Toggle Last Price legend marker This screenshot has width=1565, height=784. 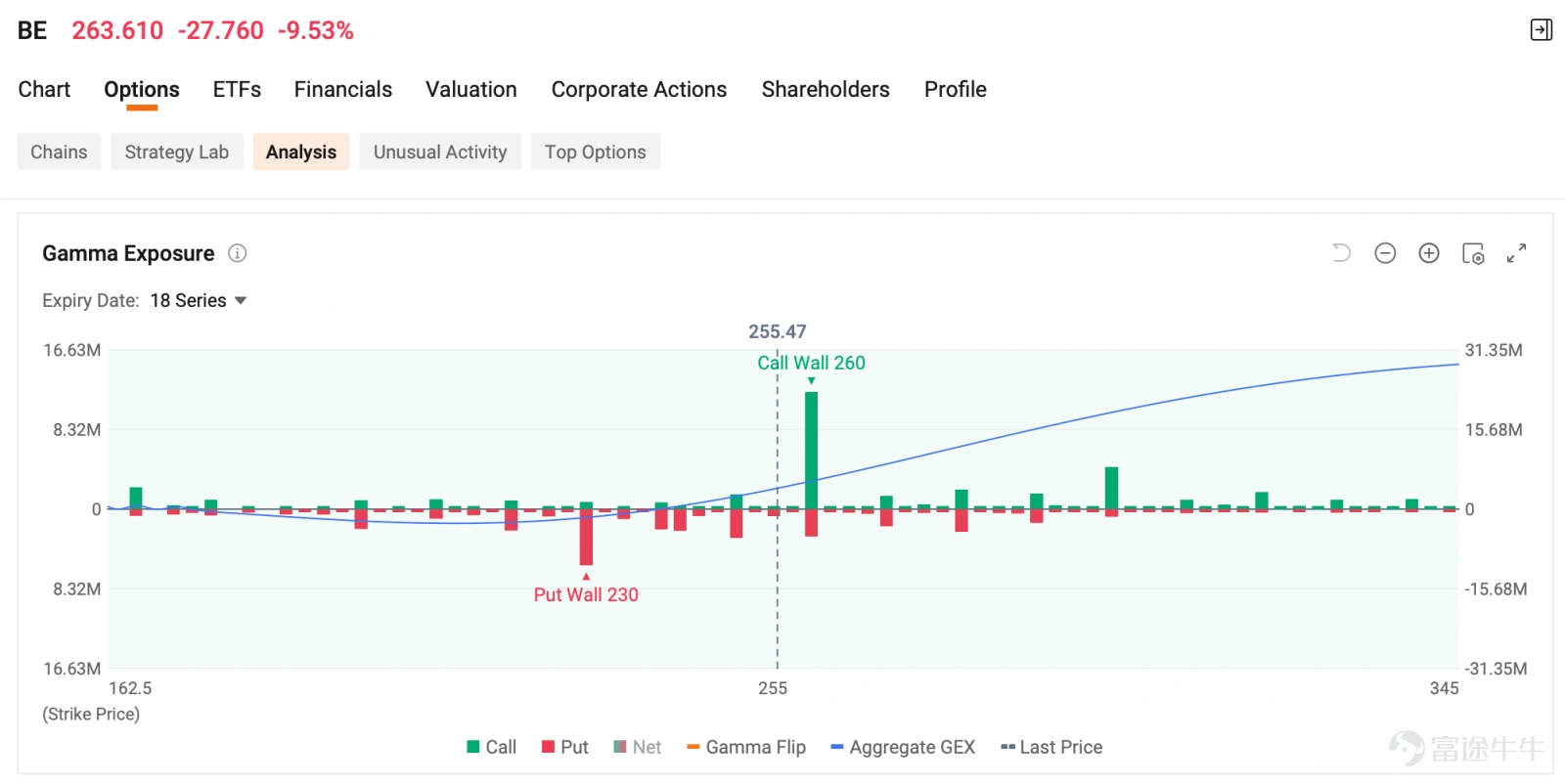point(1051,747)
